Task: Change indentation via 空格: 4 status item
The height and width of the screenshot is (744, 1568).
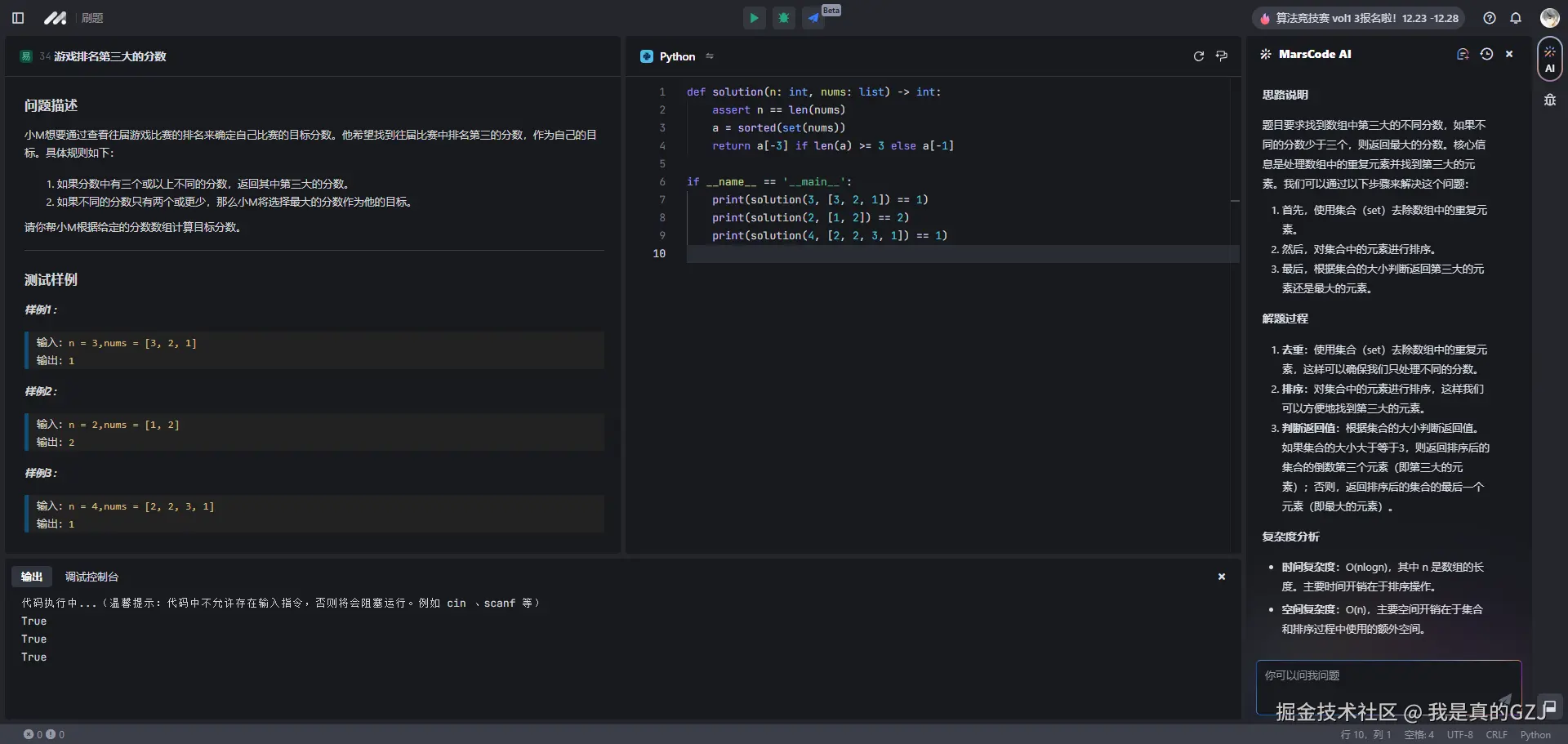Action: tap(1419, 735)
